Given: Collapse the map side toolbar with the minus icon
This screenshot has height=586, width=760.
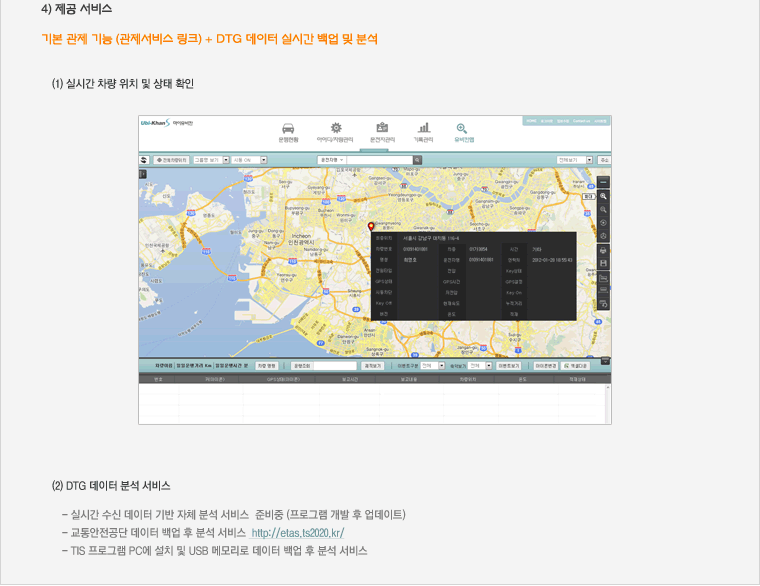Looking at the screenshot, I should coord(603,182).
